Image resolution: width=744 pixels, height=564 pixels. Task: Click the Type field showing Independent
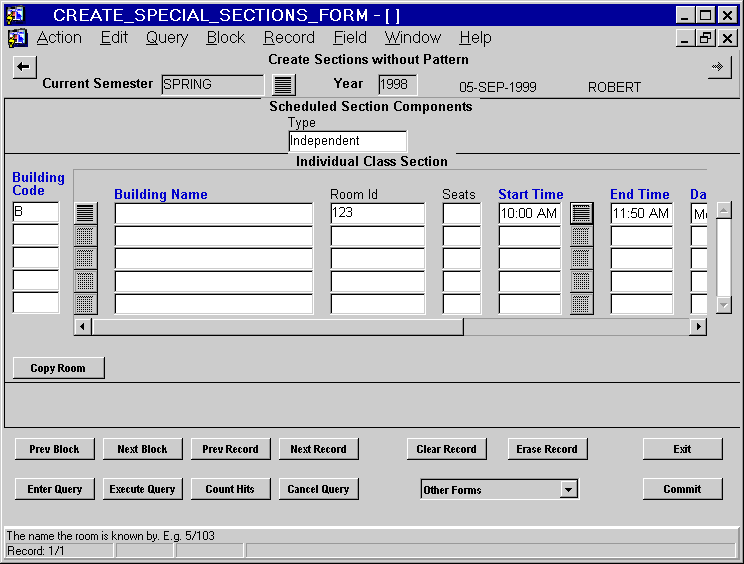click(x=347, y=141)
